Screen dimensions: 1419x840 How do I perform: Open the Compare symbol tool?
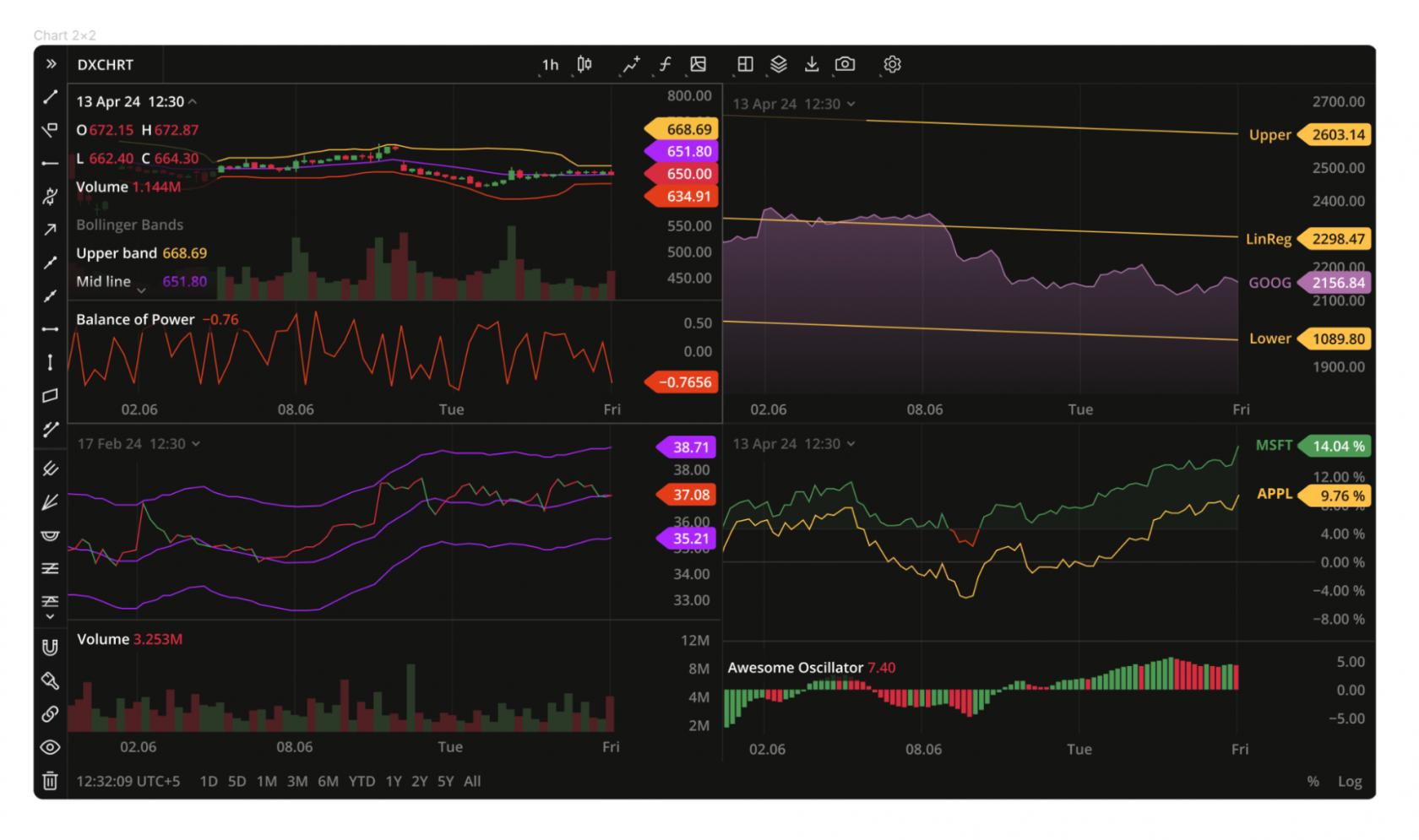[631, 64]
